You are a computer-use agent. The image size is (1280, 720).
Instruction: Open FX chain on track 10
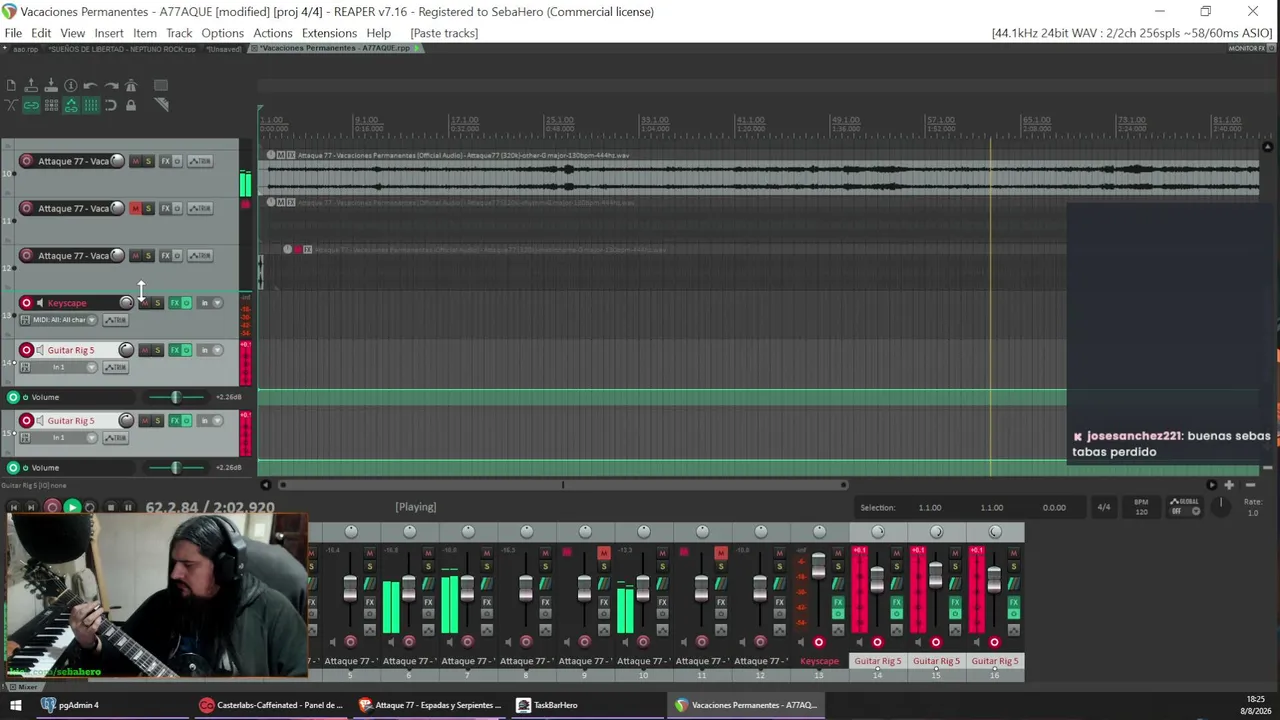166,161
